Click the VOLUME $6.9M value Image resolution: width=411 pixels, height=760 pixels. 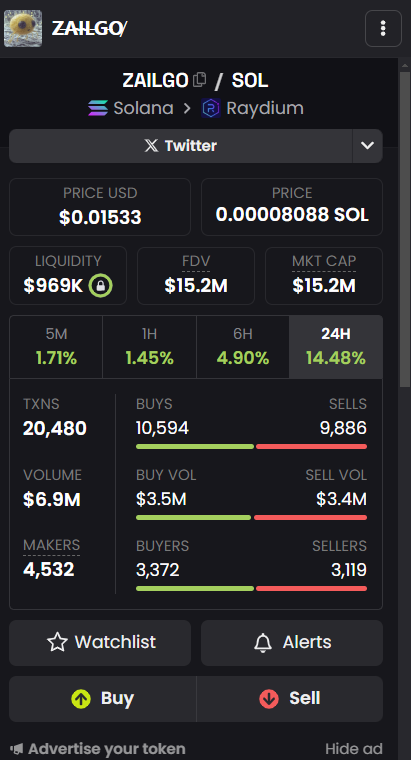[x=52, y=500]
